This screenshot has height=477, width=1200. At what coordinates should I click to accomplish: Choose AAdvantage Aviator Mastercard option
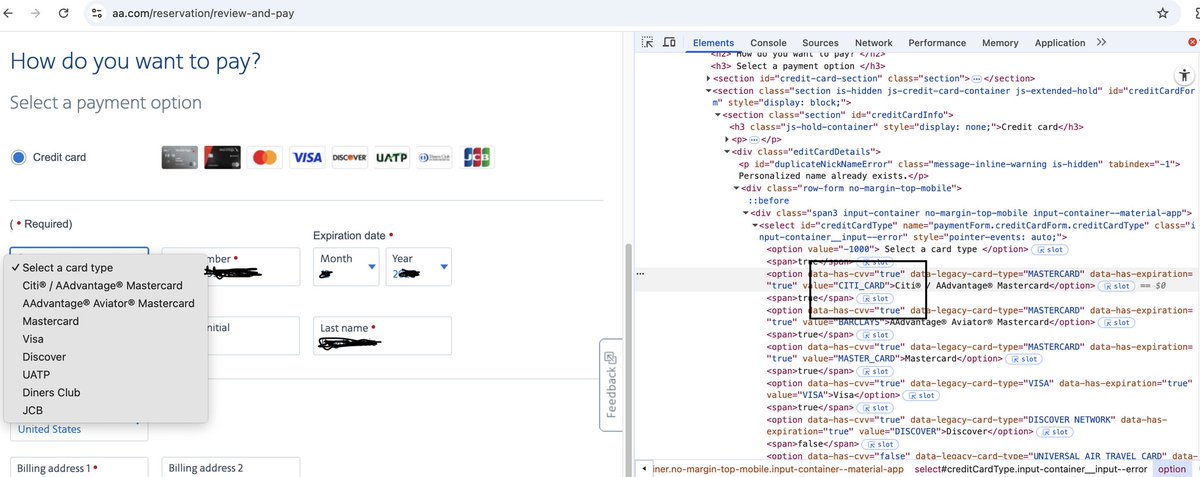(x=106, y=303)
